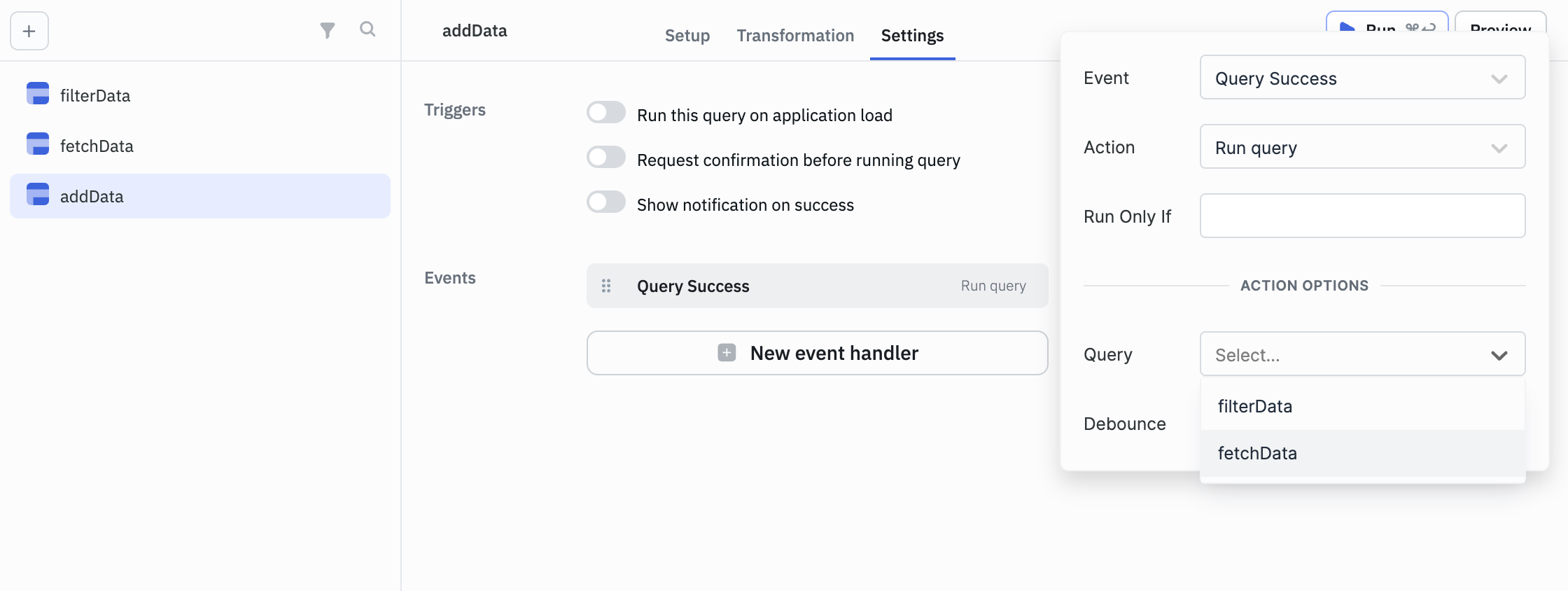This screenshot has height=591, width=1568.
Task: Expand the Action dropdown set to Run query
Action: 1361,147
